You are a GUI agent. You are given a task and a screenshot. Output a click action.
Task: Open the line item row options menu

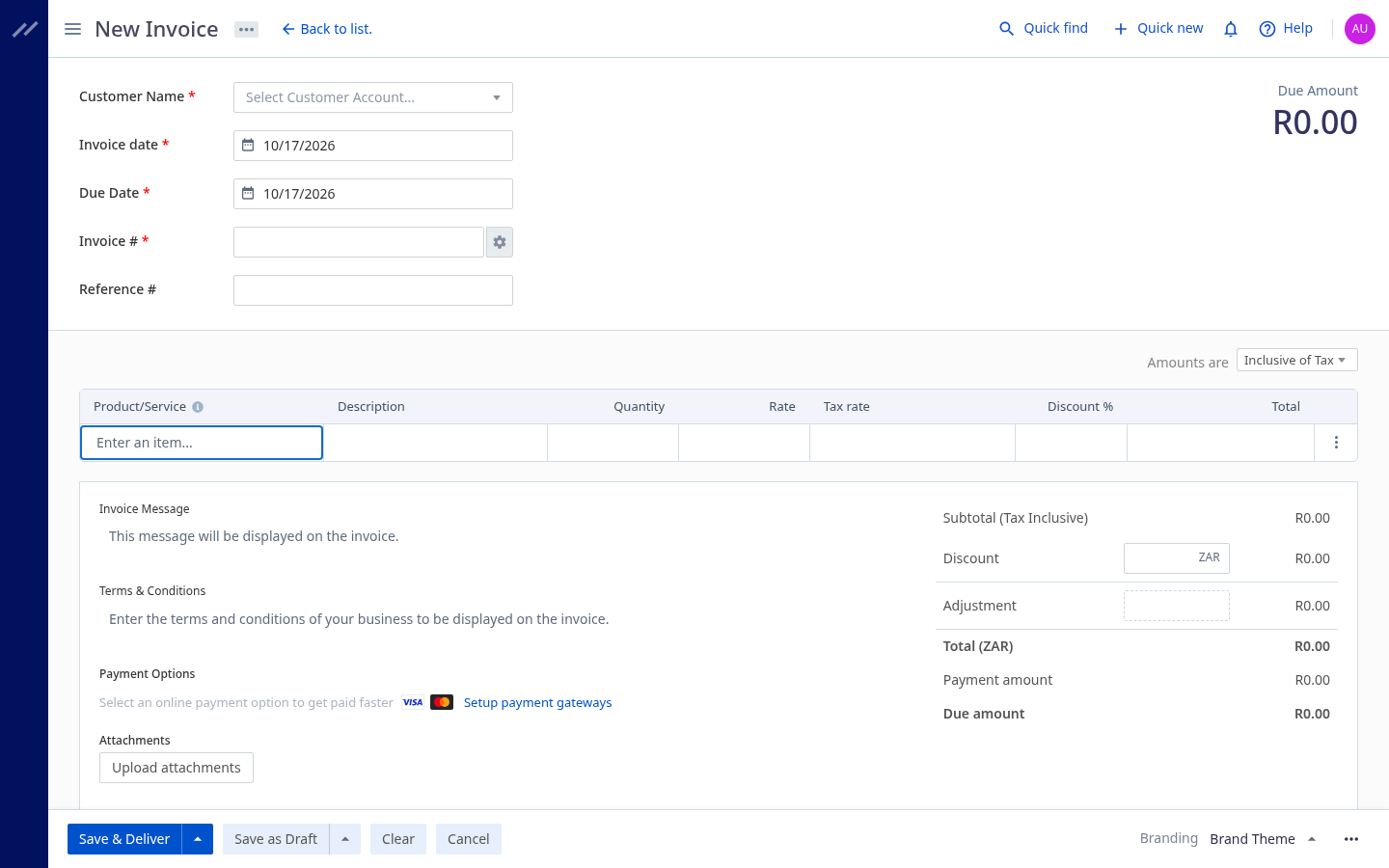coord(1336,443)
